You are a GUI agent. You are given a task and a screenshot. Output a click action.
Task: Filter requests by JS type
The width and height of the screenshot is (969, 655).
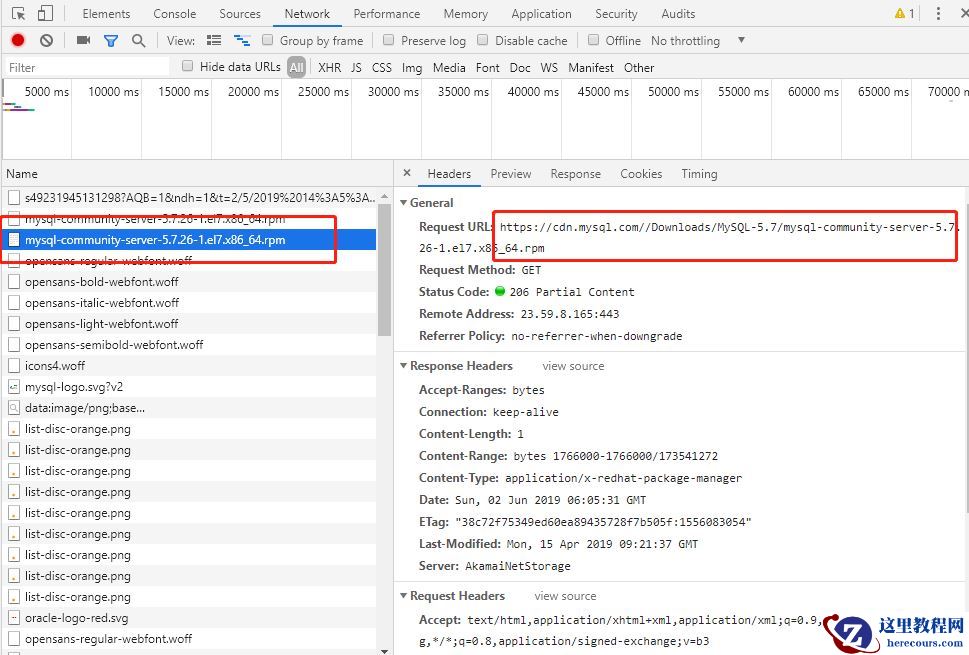[356, 67]
